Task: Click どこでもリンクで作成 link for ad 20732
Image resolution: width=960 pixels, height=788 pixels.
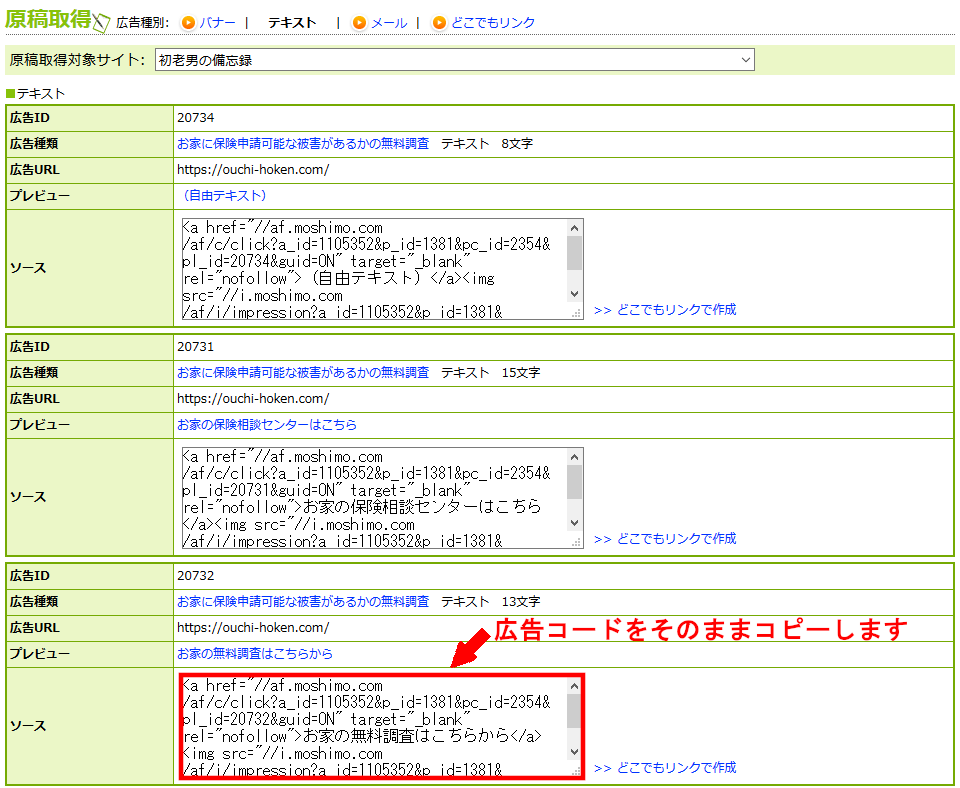Action: [x=665, y=768]
